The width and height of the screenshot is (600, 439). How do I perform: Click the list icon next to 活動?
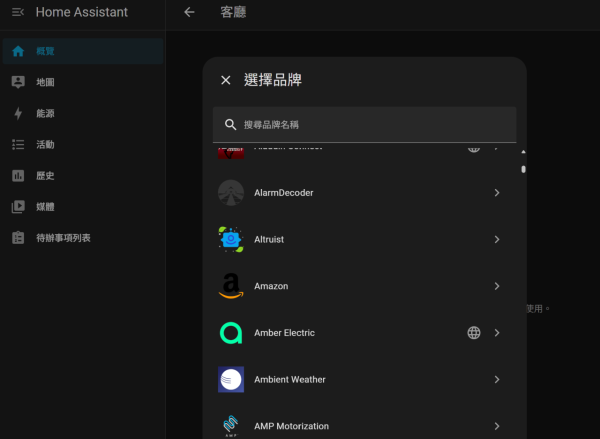pos(18,144)
